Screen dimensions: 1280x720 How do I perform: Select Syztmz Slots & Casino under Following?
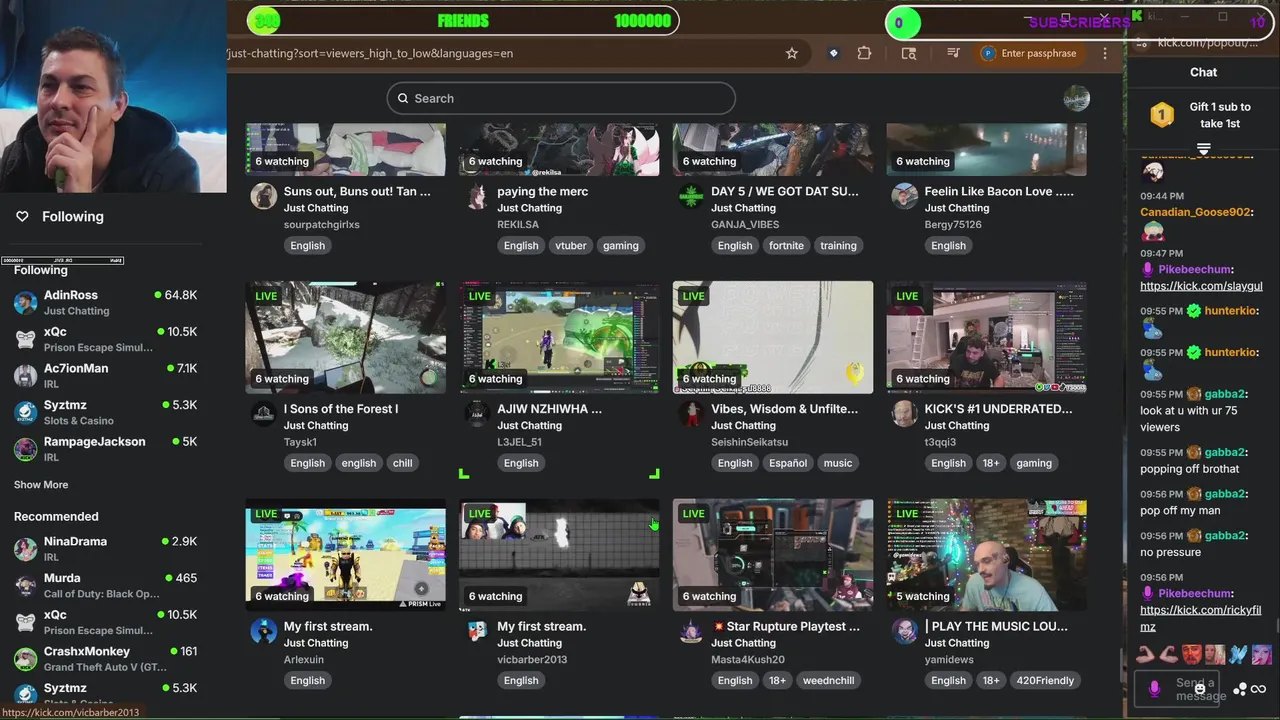(105, 412)
